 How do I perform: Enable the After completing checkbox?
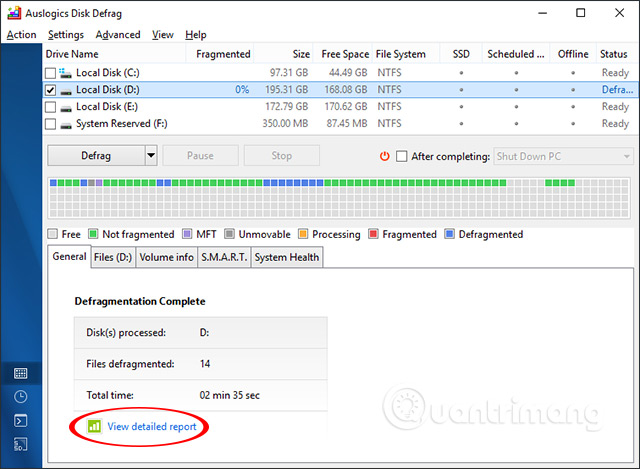(x=402, y=156)
